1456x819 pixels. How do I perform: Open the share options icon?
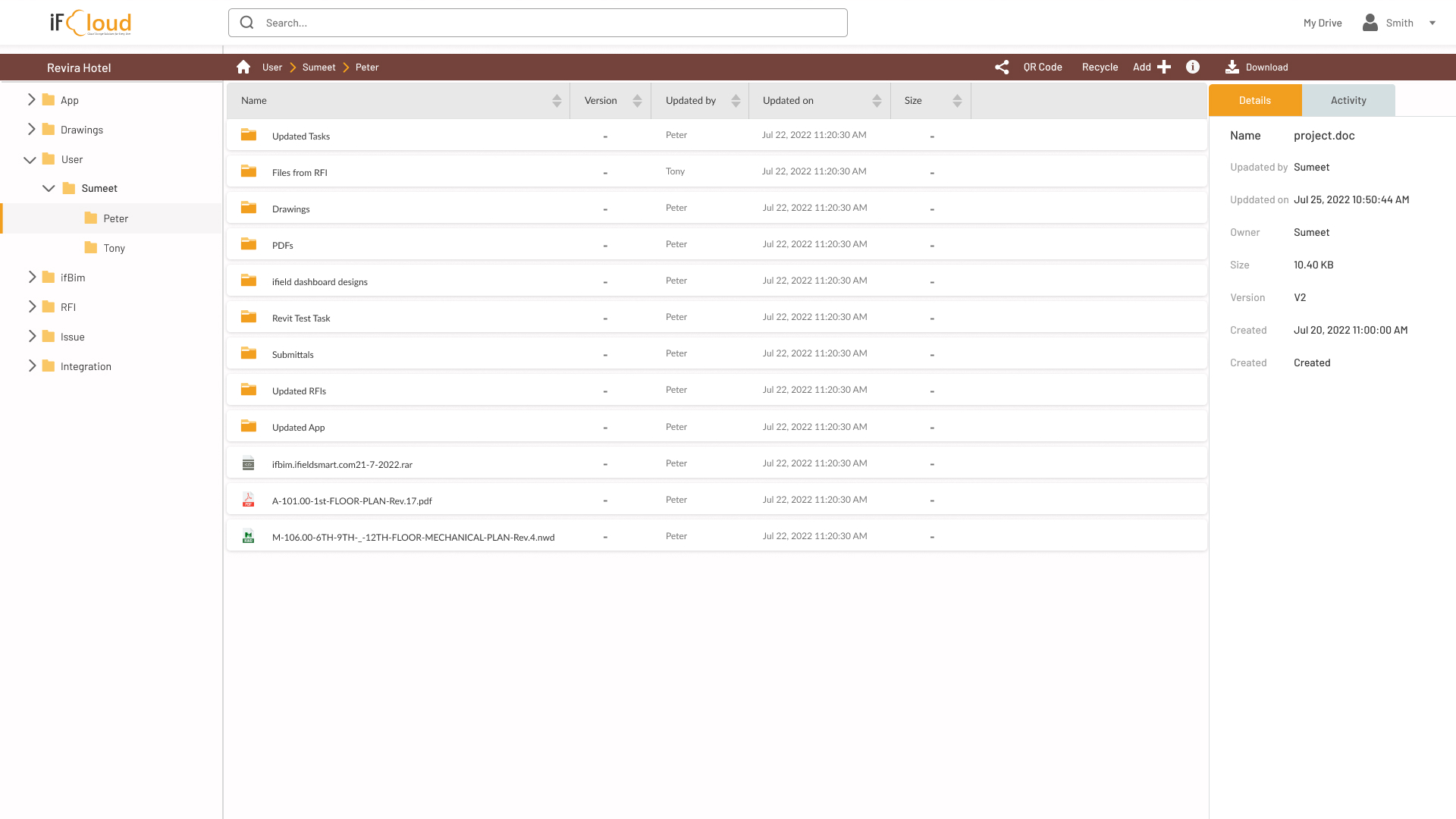[1002, 67]
